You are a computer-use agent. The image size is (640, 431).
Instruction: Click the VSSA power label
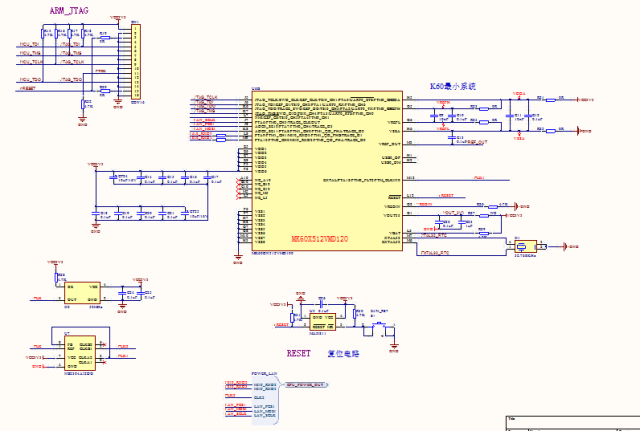(519, 138)
